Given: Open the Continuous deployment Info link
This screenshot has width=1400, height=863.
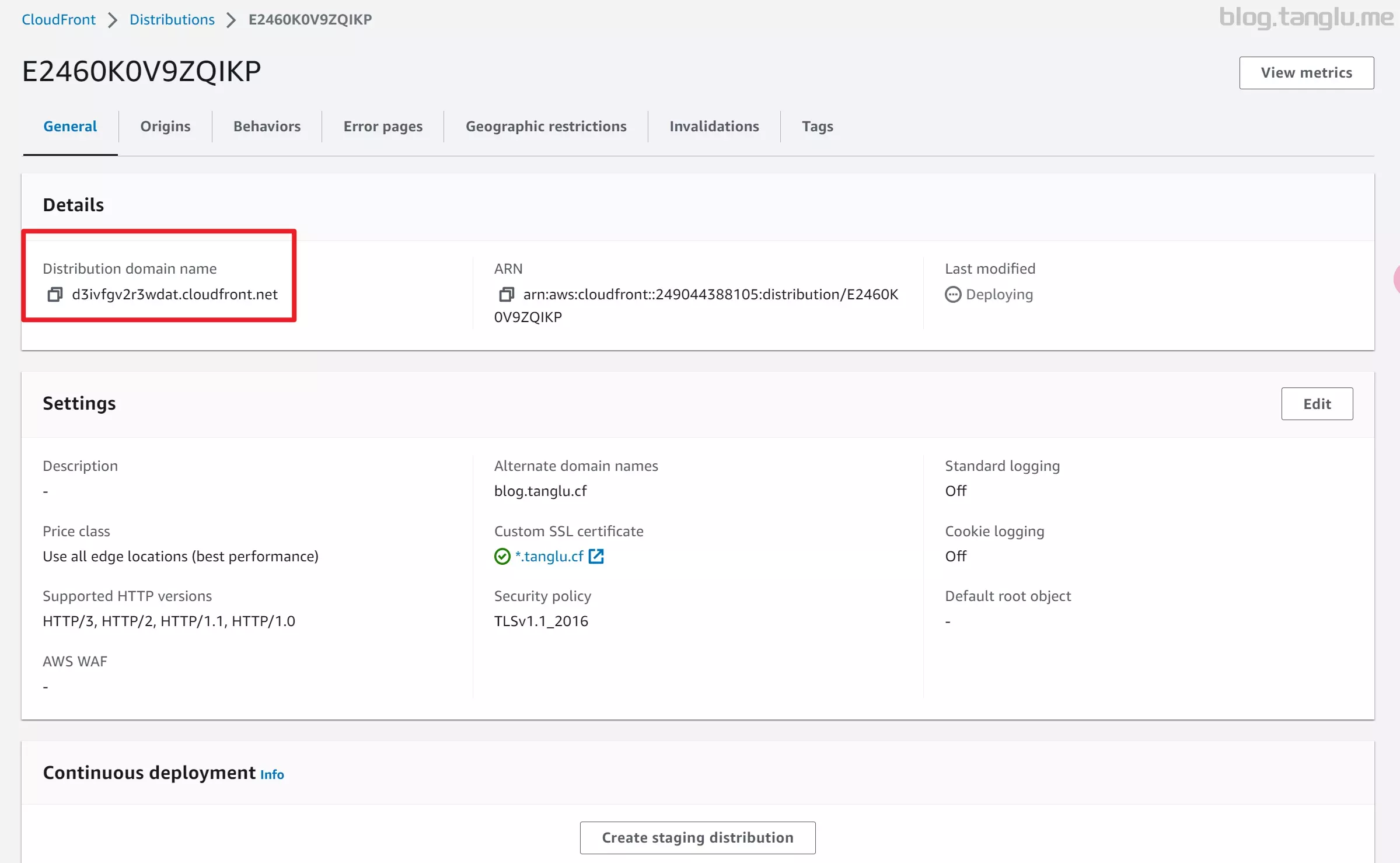Looking at the screenshot, I should click(x=272, y=774).
